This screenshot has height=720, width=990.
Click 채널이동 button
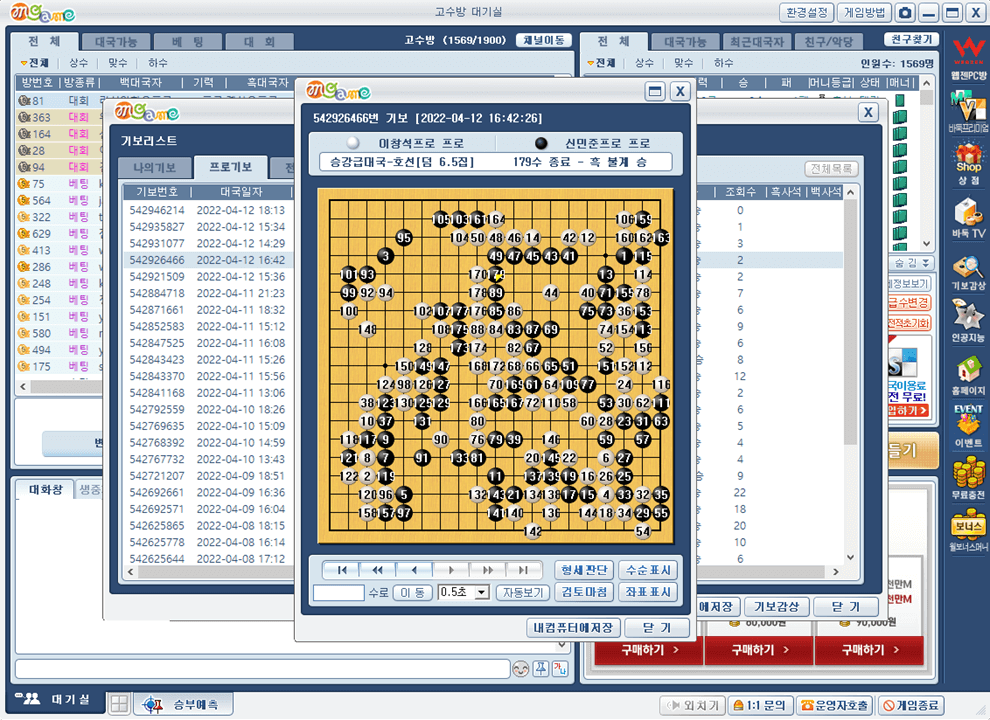(544, 40)
